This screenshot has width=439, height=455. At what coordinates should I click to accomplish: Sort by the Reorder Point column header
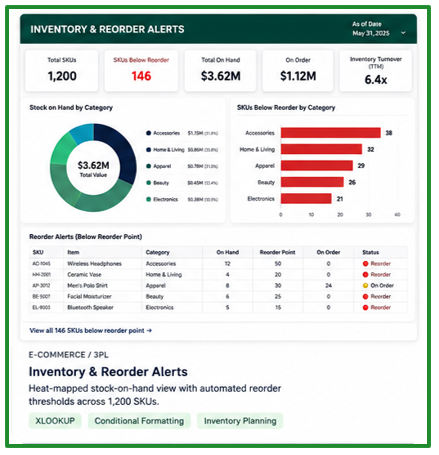278,252
